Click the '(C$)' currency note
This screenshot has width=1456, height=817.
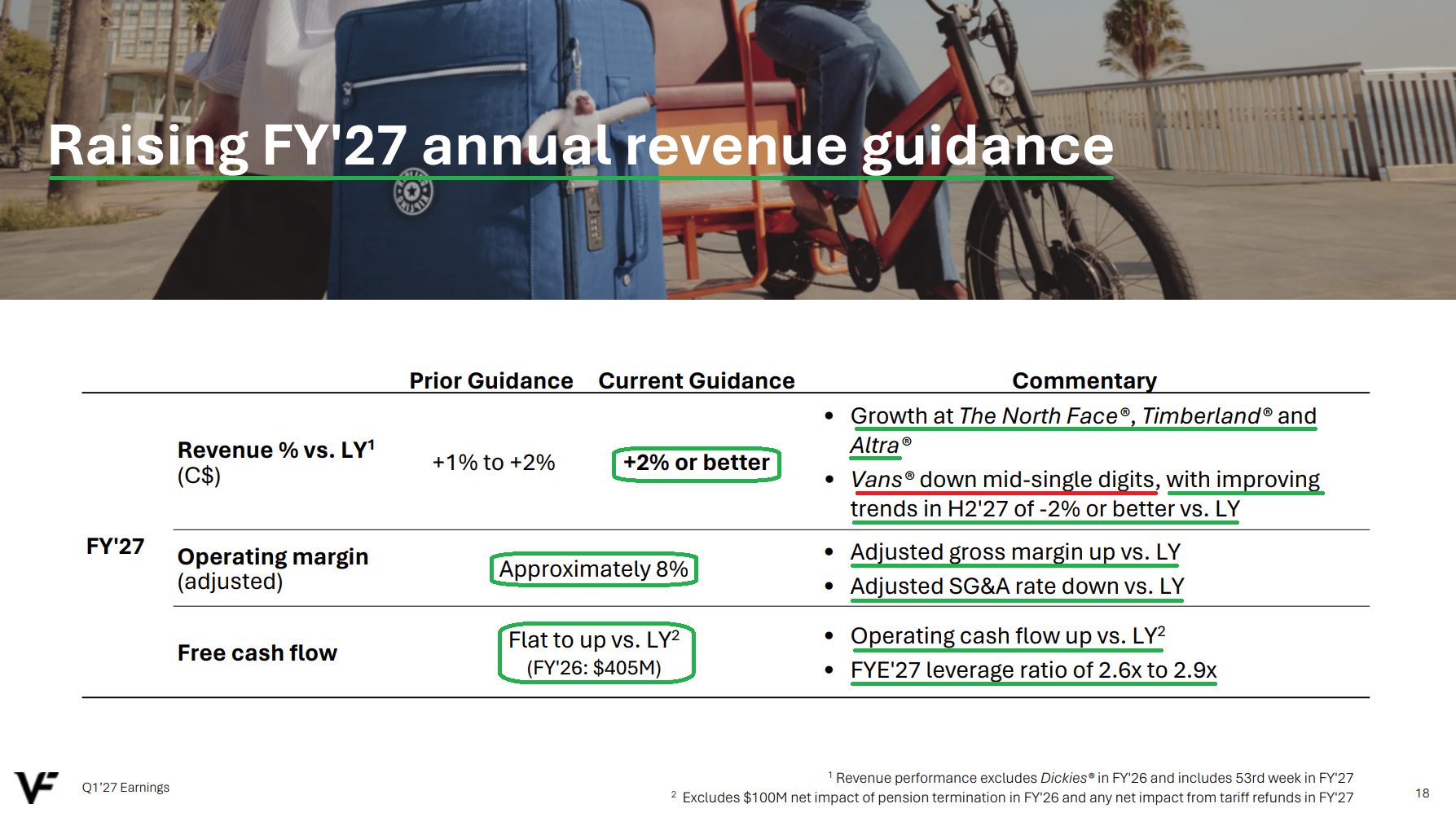200,476
